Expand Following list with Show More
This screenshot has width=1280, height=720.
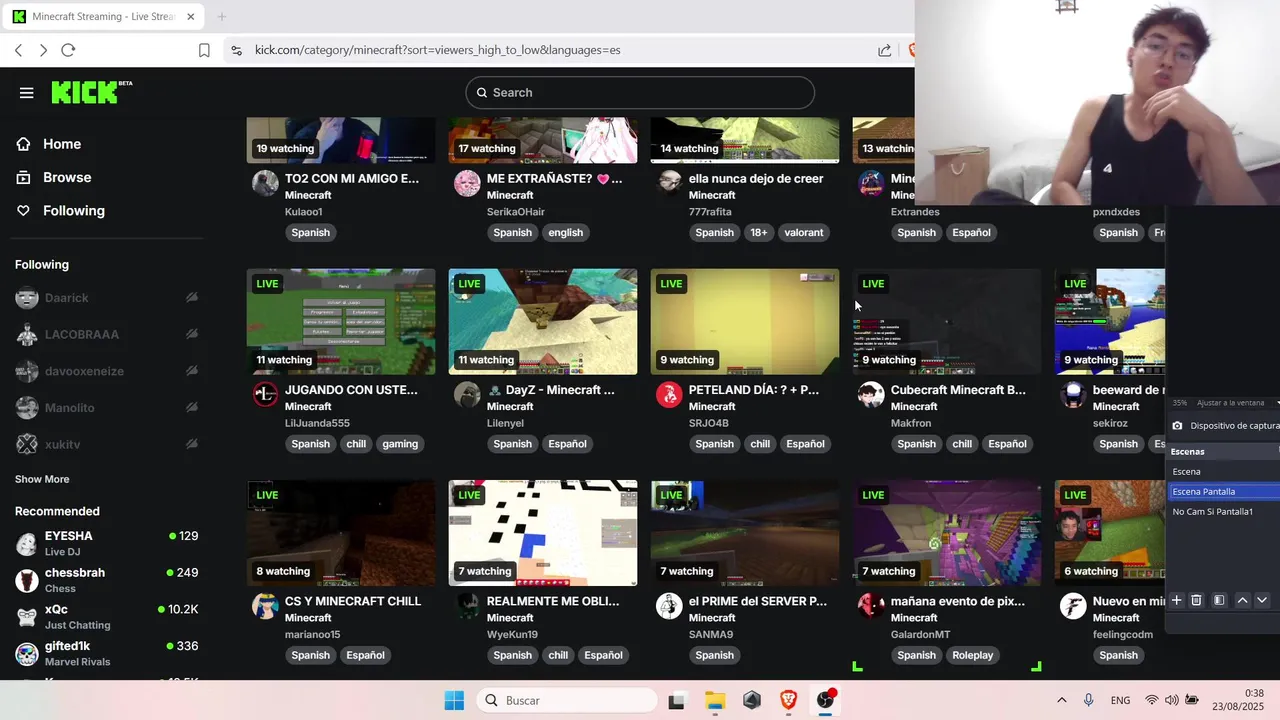point(42,479)
